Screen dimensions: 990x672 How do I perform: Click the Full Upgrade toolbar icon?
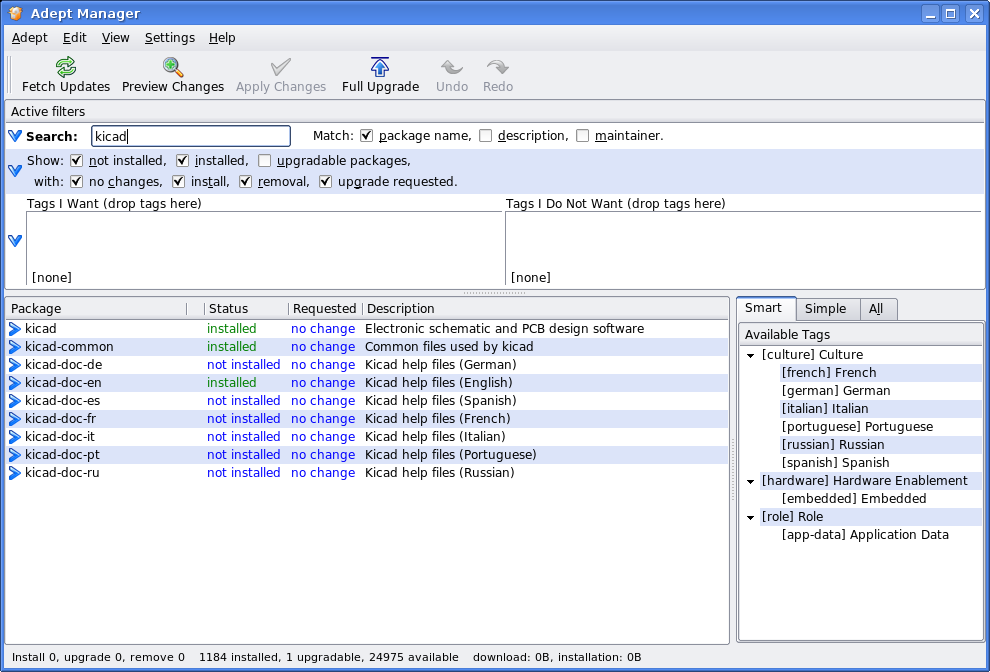(380, 67)
